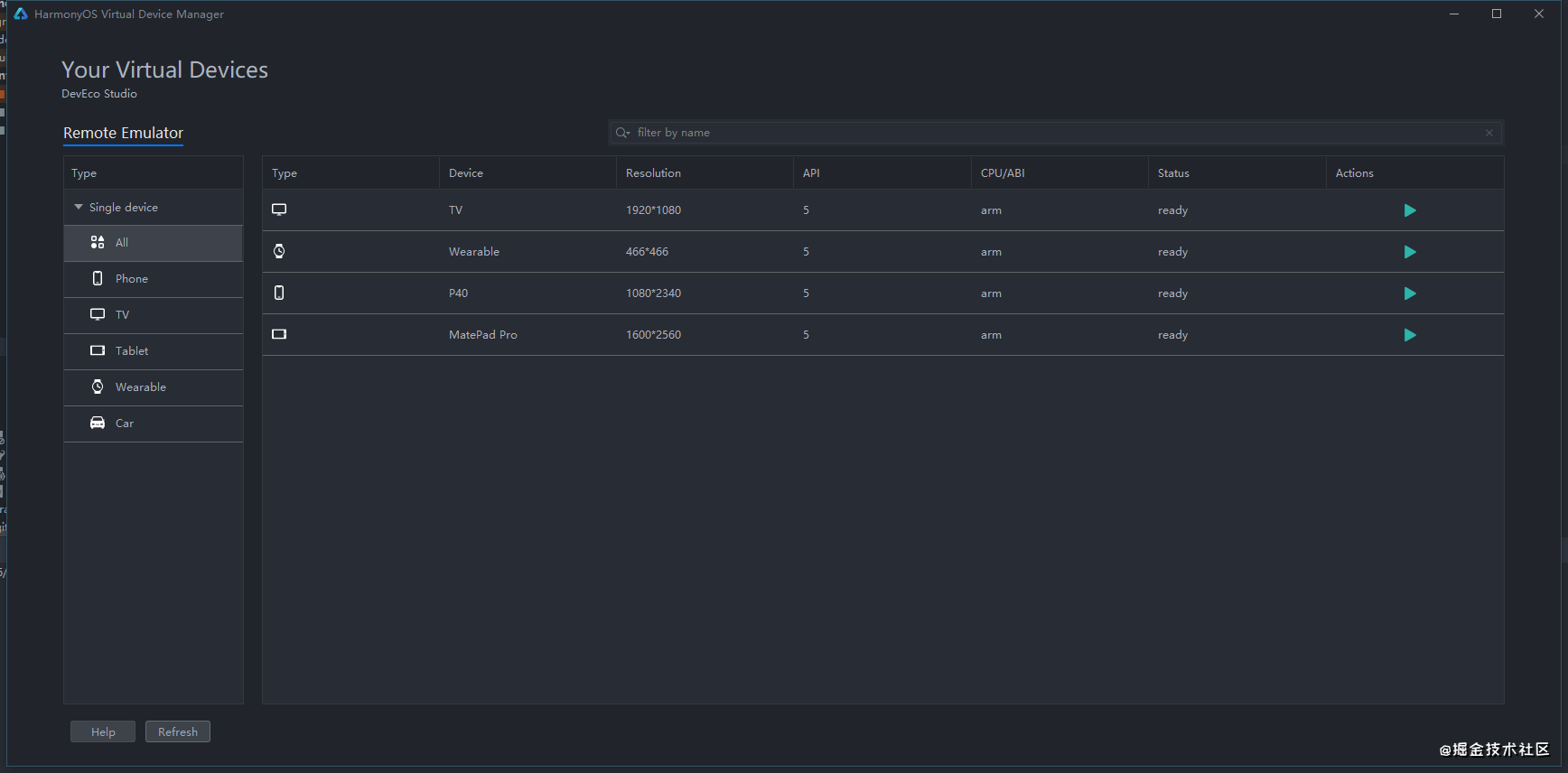Image resolution: width=1568 pixels, height=773 pixels.
Task: Open the Remote Emulator tab
Action: pos(123,133)
